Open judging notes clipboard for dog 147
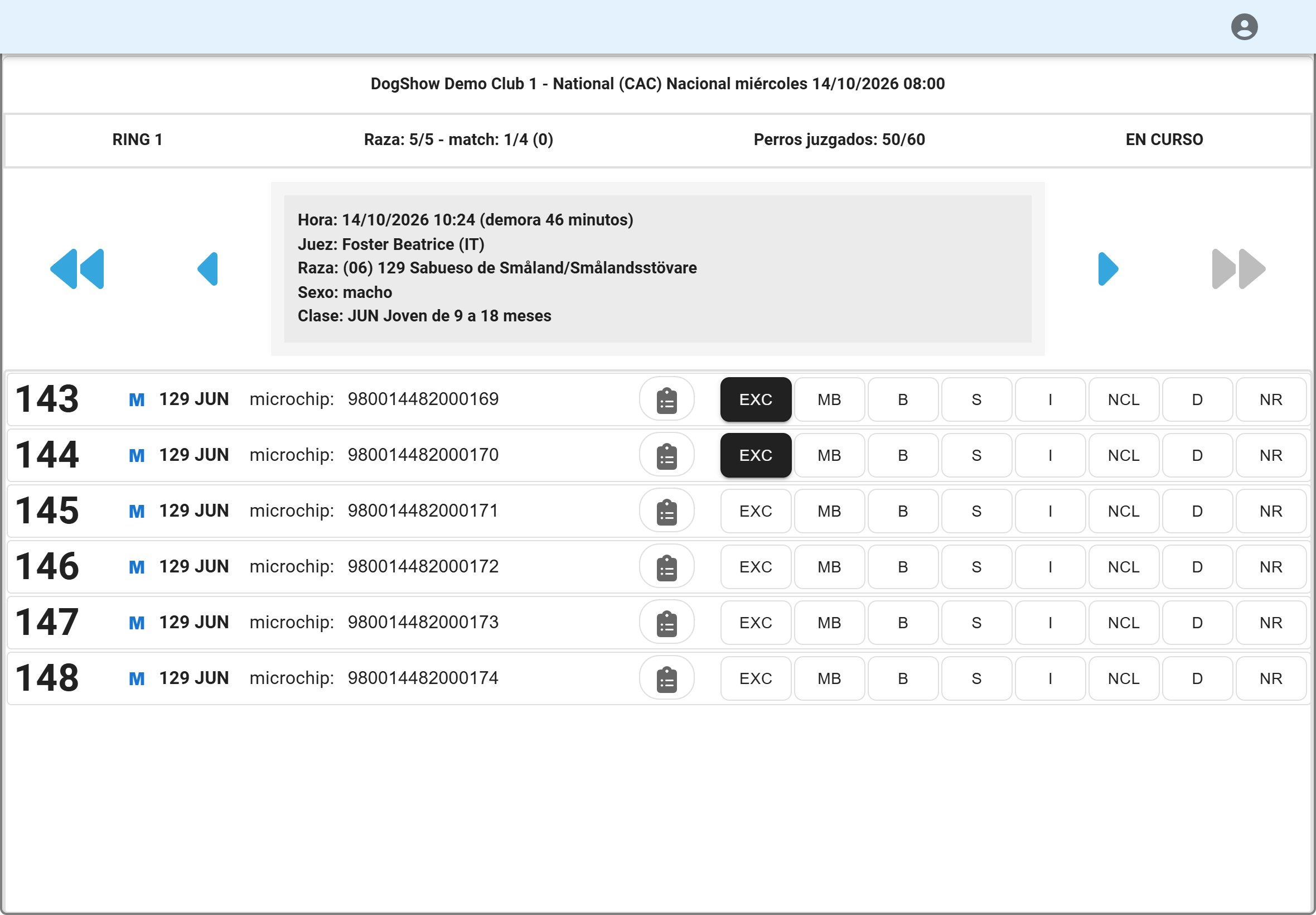This screenshot has height=915, width=1316. tap(666, 623)
